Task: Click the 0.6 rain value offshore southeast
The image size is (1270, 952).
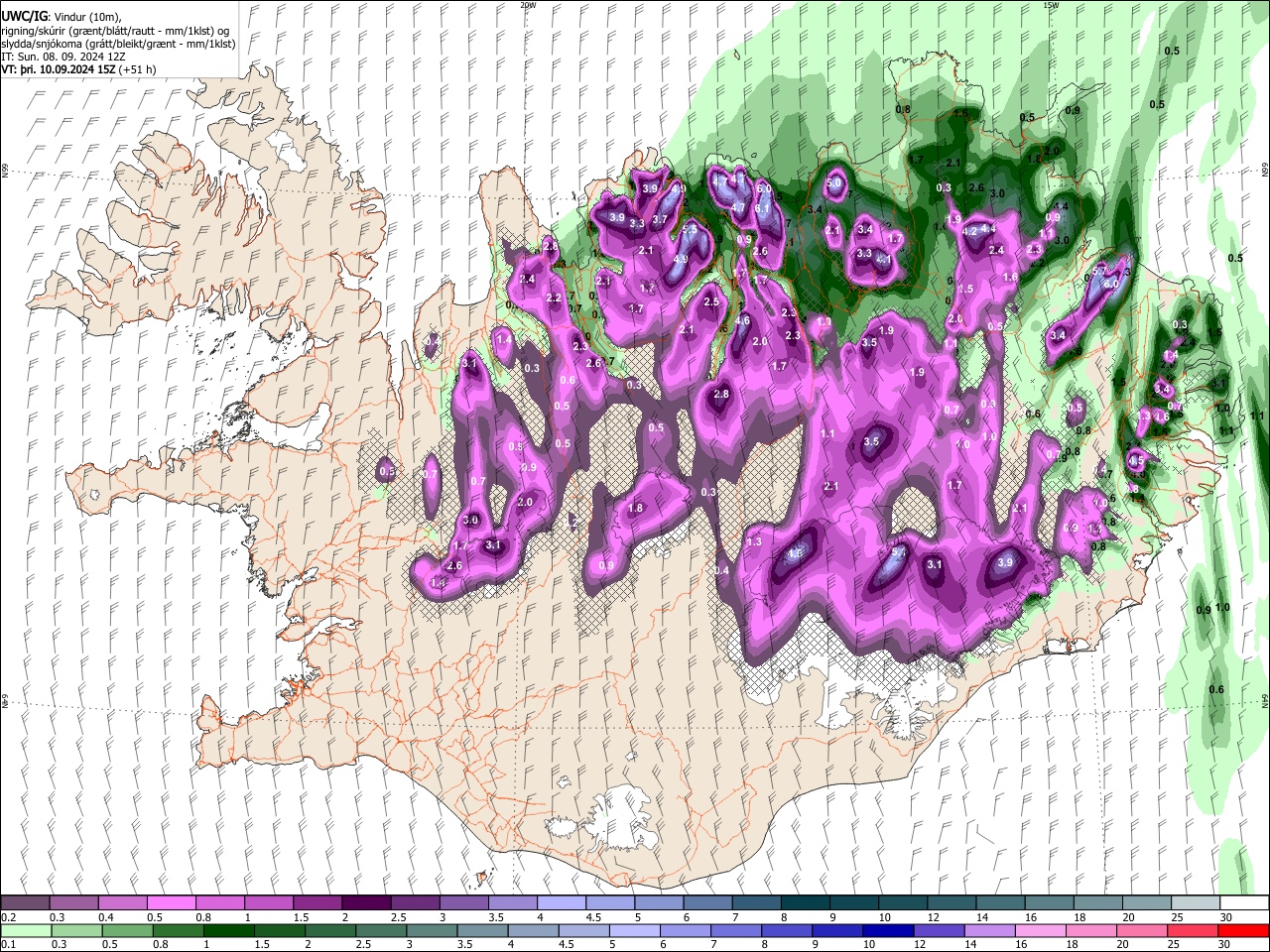Action: click(x=1216, y=689)
